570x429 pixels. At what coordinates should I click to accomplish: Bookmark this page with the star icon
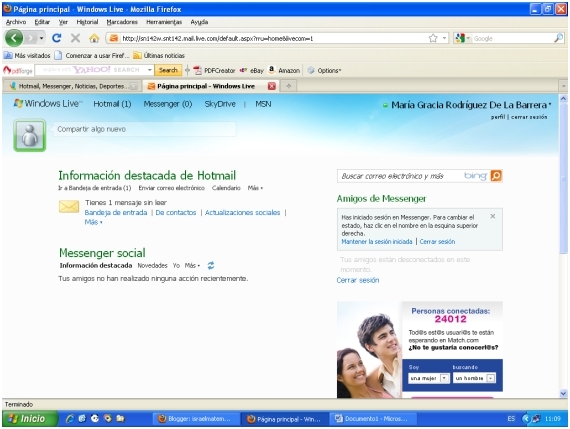pos(433,38)
